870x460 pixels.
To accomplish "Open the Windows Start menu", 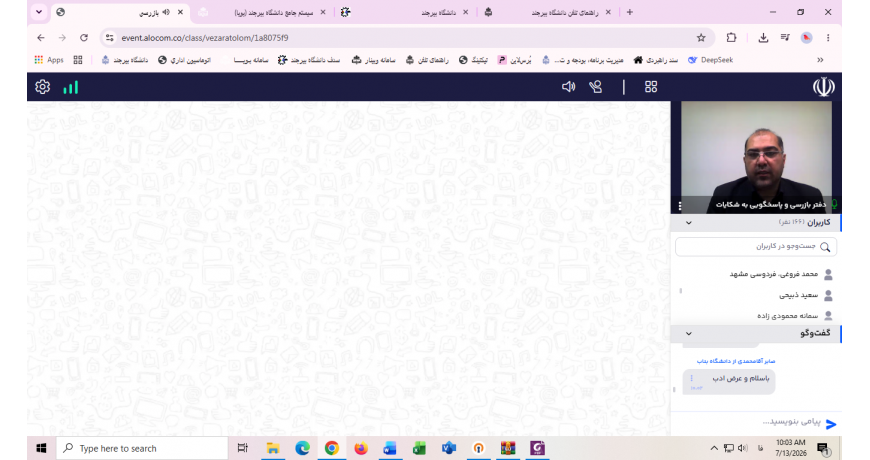I will pyautogui.click(x=41, y=448).
